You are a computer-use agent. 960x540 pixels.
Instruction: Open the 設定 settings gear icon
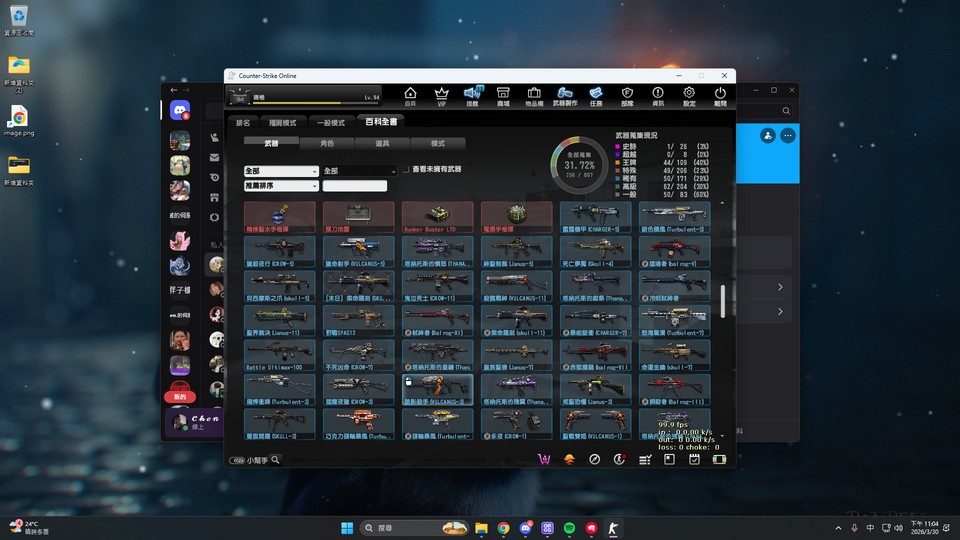coord(689,96)
